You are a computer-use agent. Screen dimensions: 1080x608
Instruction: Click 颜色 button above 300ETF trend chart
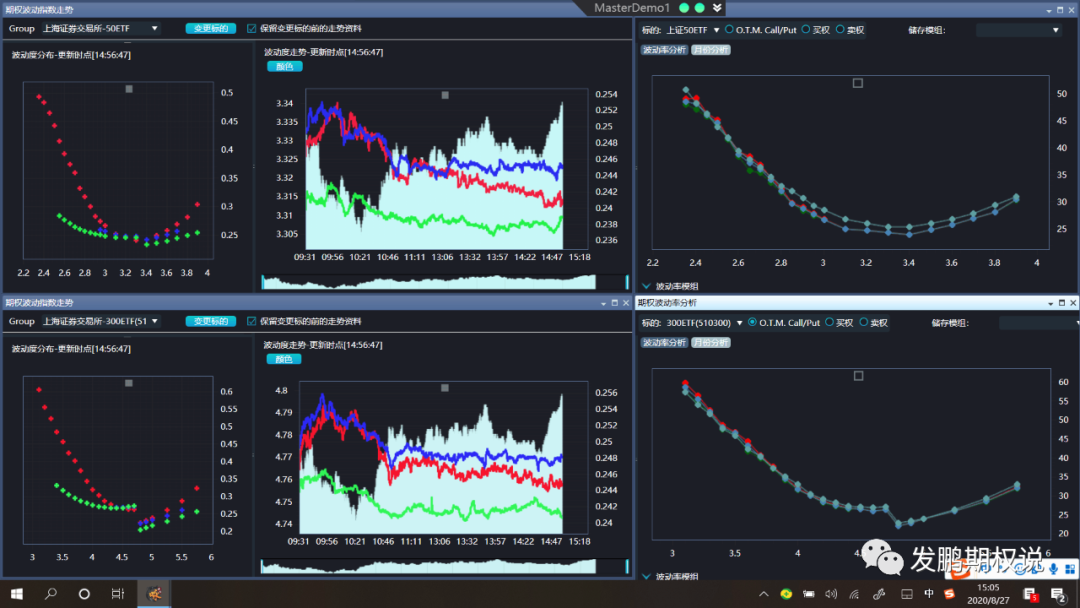pos(284,359)
